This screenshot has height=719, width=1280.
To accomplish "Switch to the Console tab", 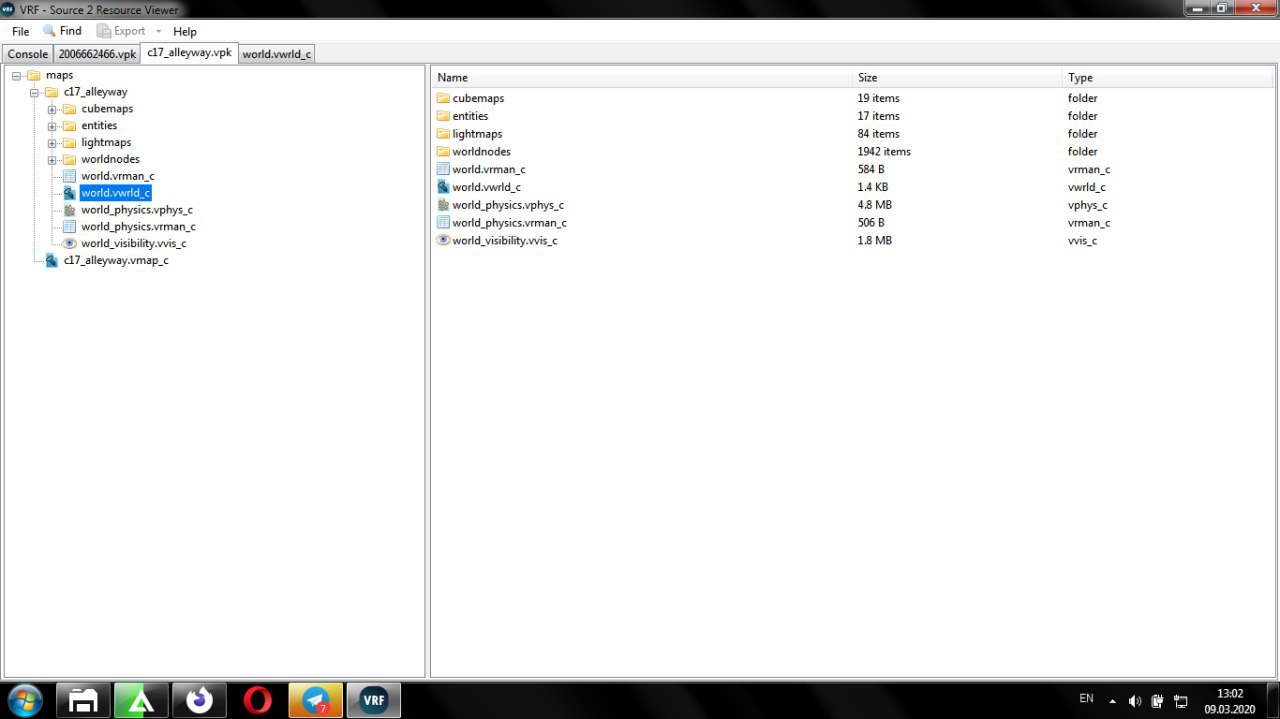I will 28,54.
